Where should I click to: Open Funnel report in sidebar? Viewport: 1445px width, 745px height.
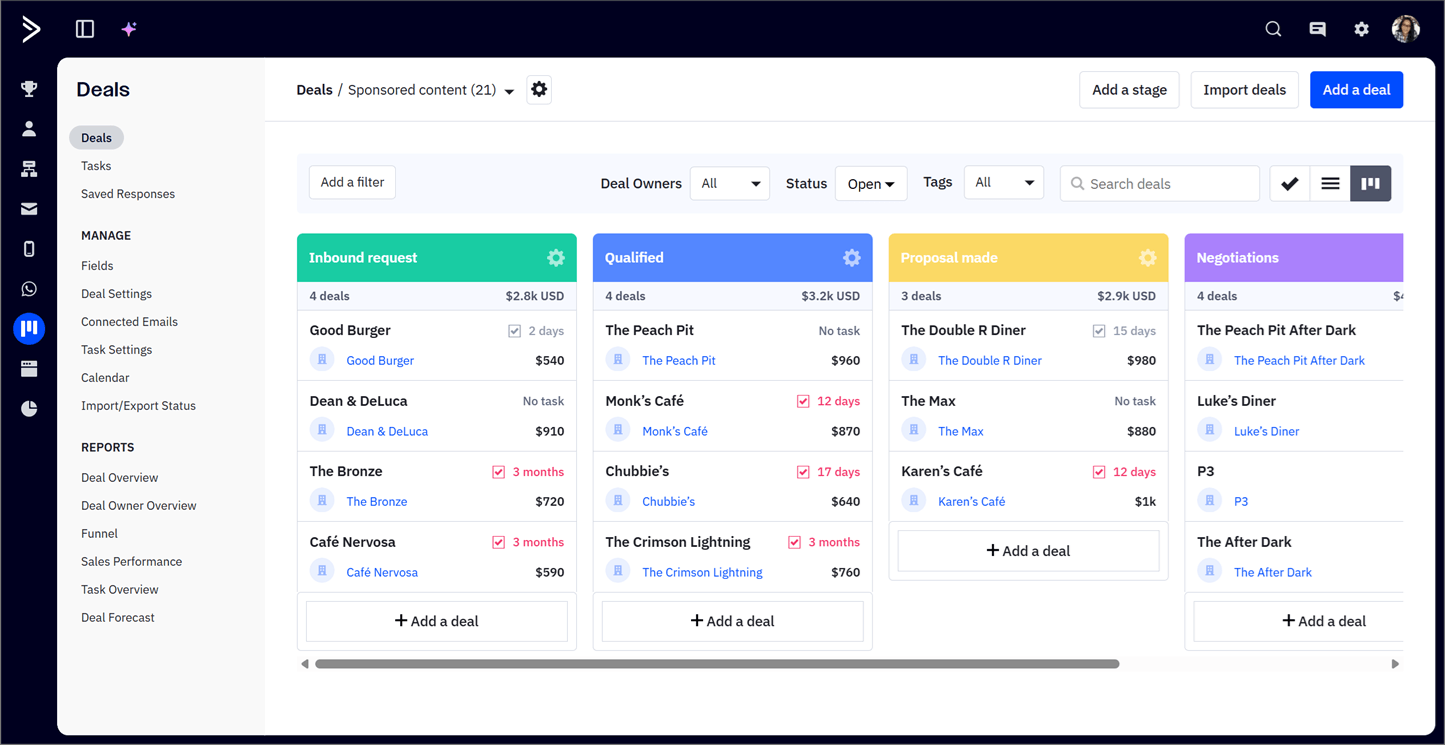100,534
